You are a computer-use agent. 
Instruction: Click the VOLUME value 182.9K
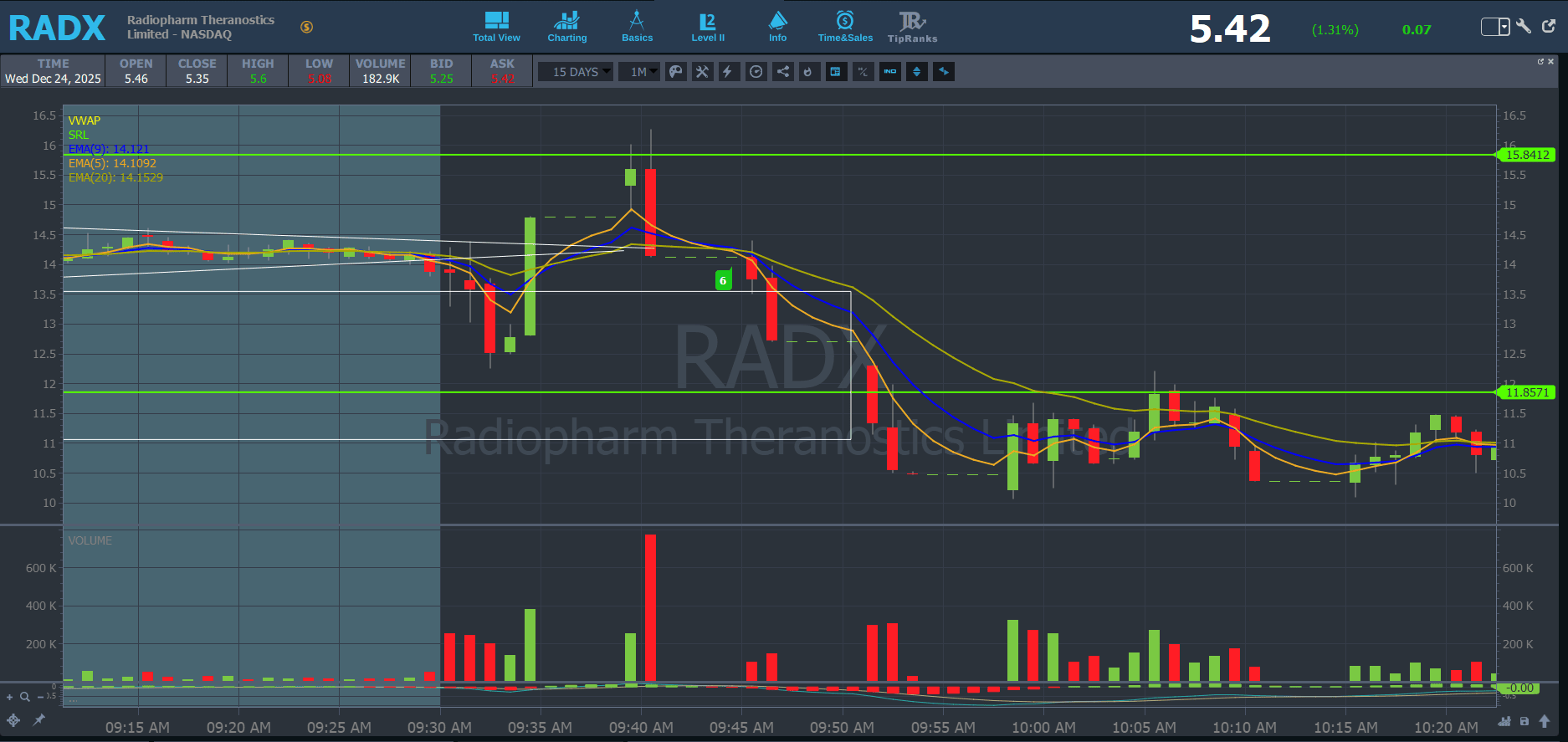click(381, 79)
